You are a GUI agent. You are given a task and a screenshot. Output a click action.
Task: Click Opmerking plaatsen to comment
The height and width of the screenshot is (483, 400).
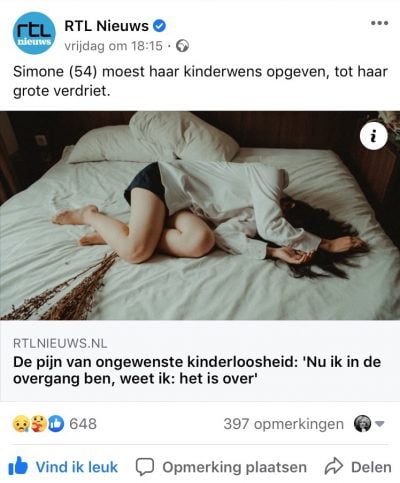(x=221, y=467)
